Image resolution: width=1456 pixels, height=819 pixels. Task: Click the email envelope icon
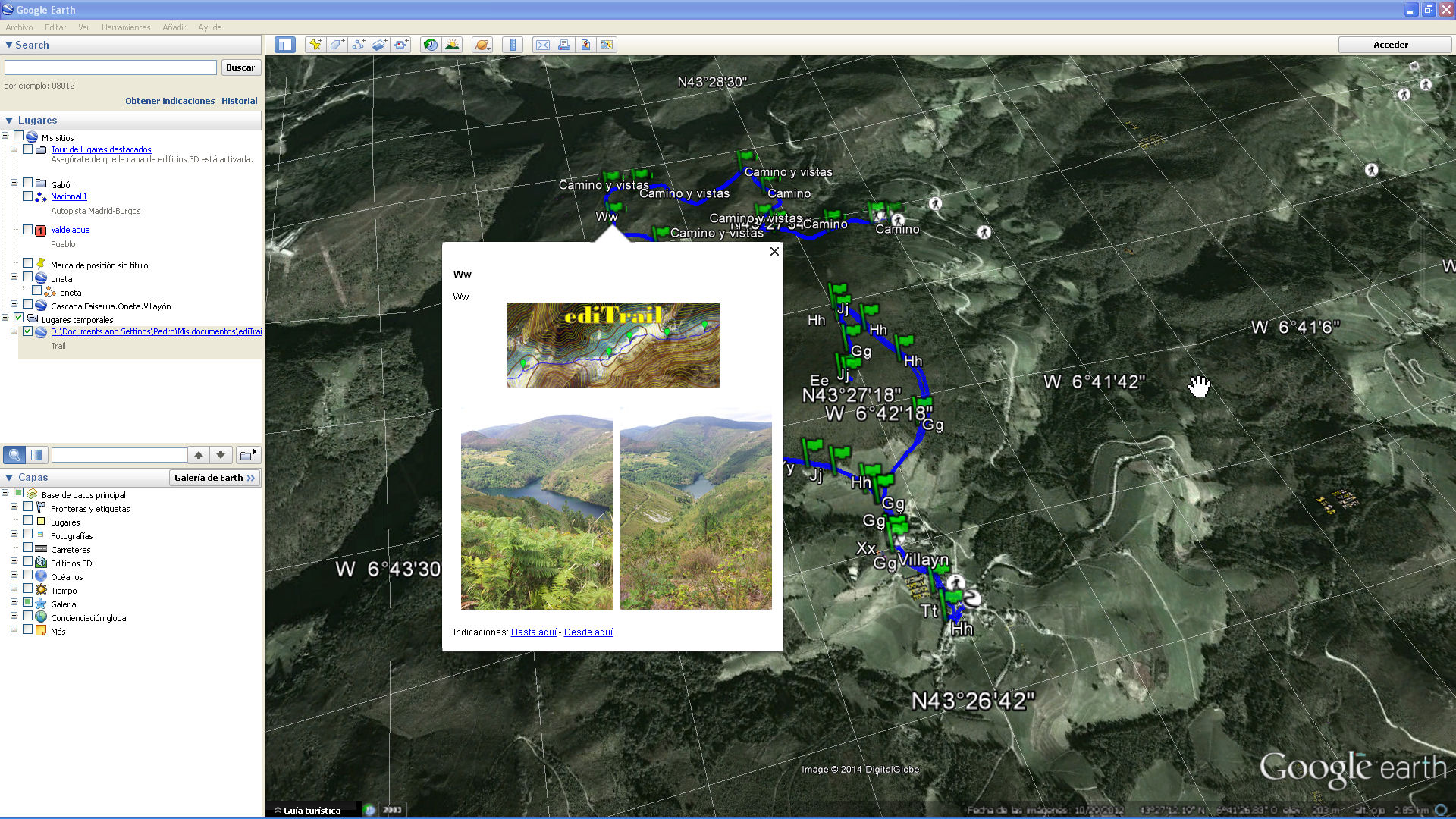click(543, 45)
